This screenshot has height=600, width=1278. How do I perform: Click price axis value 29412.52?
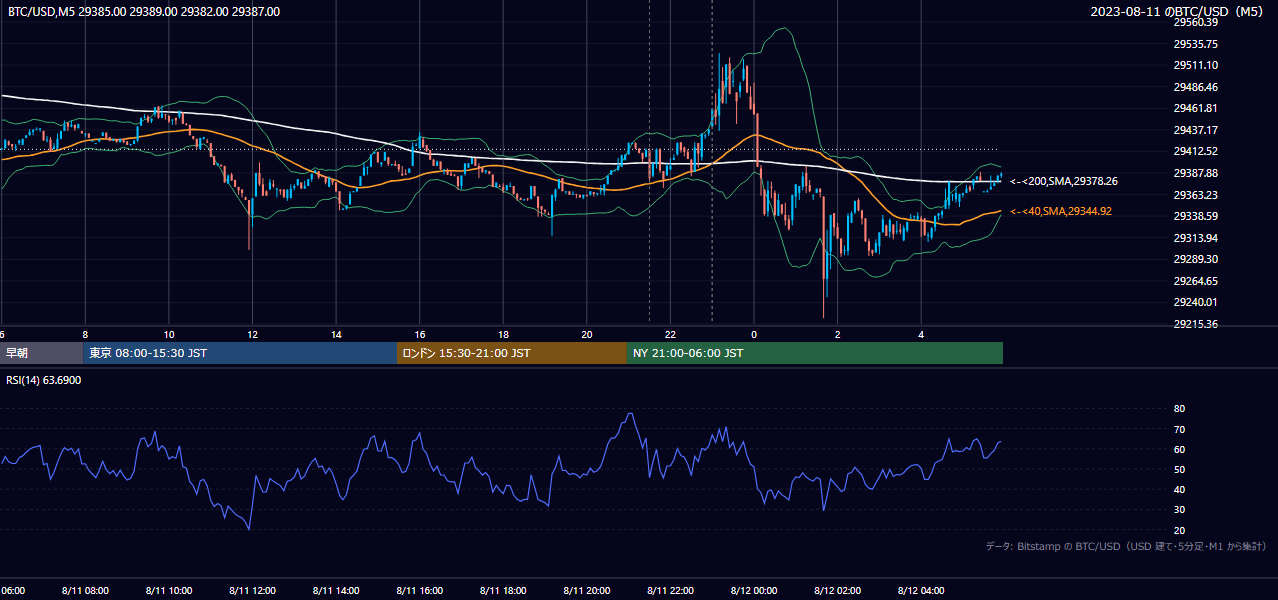point(1195,151)
